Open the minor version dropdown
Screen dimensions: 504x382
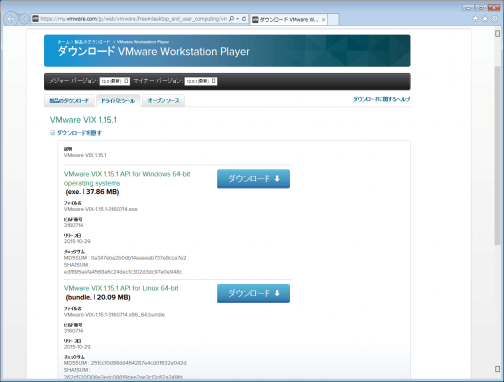click(x=201, y=81)
